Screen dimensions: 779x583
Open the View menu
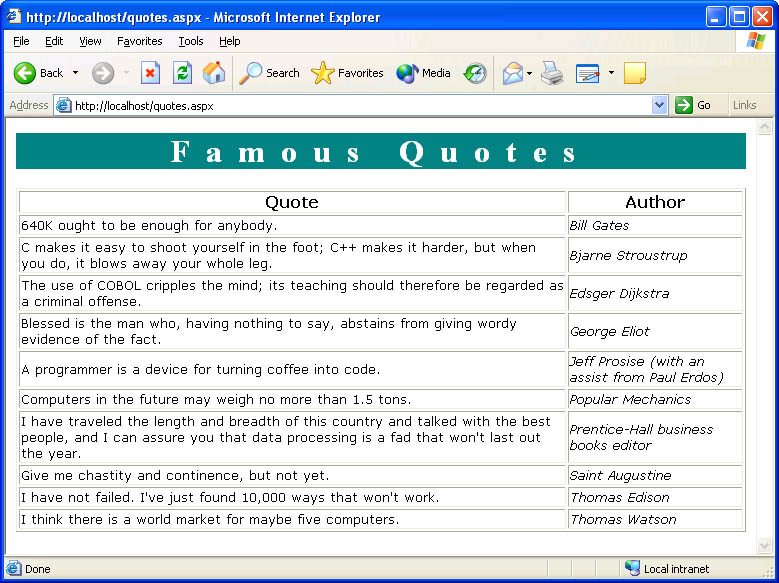click(x=90, y=41)
